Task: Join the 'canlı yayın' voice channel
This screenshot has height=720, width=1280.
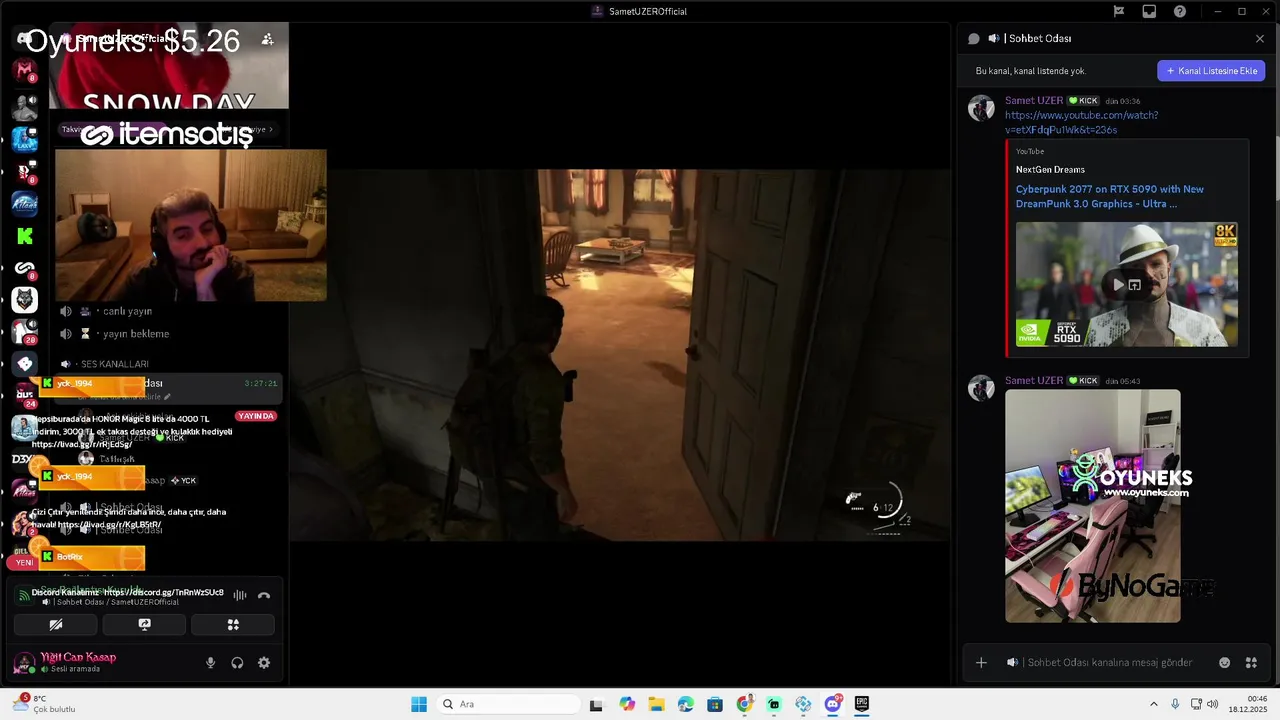Action: (126, 311)
